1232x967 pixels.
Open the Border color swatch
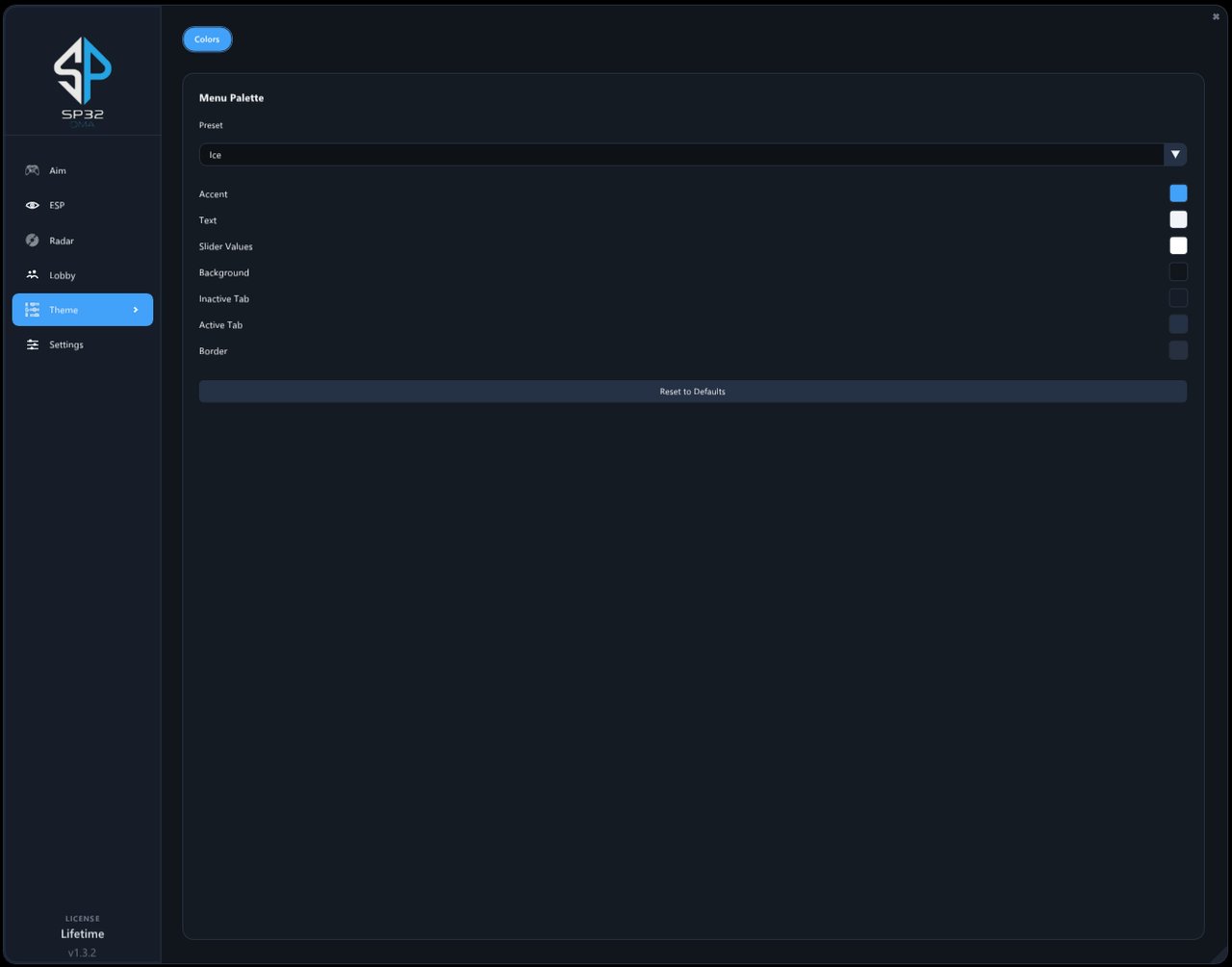coord(1178,350)
